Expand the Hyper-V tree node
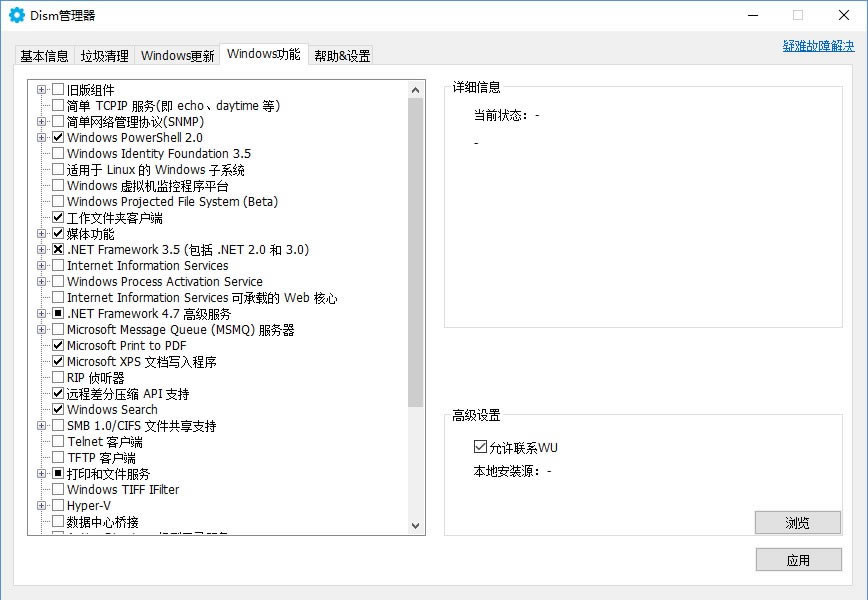 tap(41, 505)
